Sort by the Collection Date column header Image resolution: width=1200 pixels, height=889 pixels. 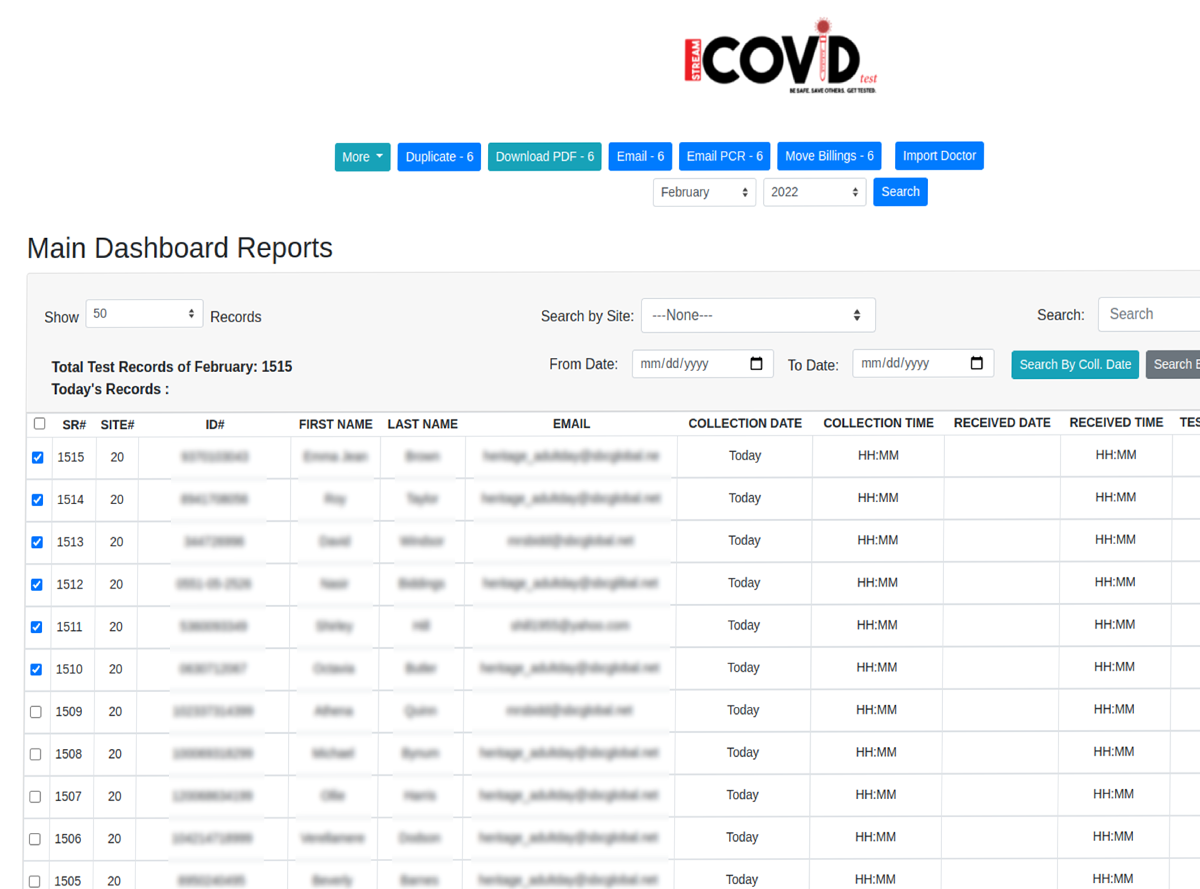[x=744, y=424]
